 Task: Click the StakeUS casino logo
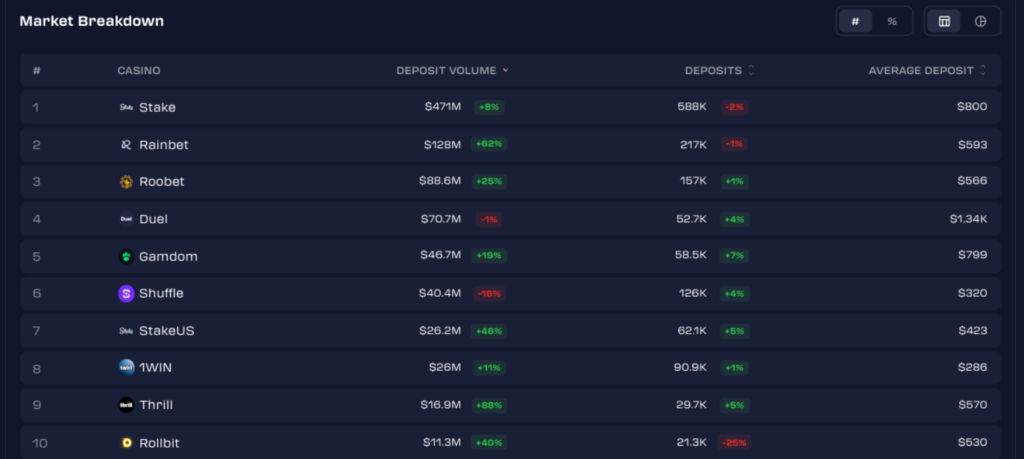pyautogui.click(x=126, y=331)
